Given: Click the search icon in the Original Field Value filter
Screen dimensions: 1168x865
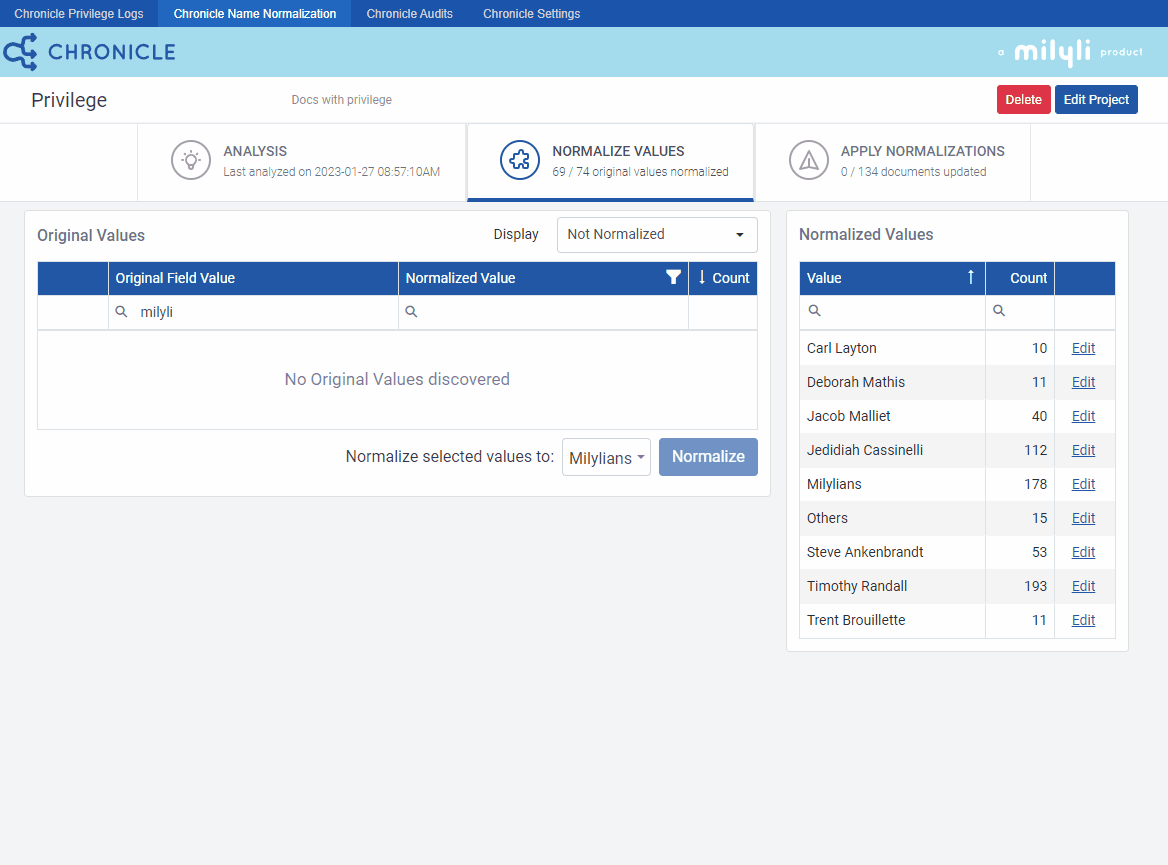Looking at the screenshot, I should (121, 311).
